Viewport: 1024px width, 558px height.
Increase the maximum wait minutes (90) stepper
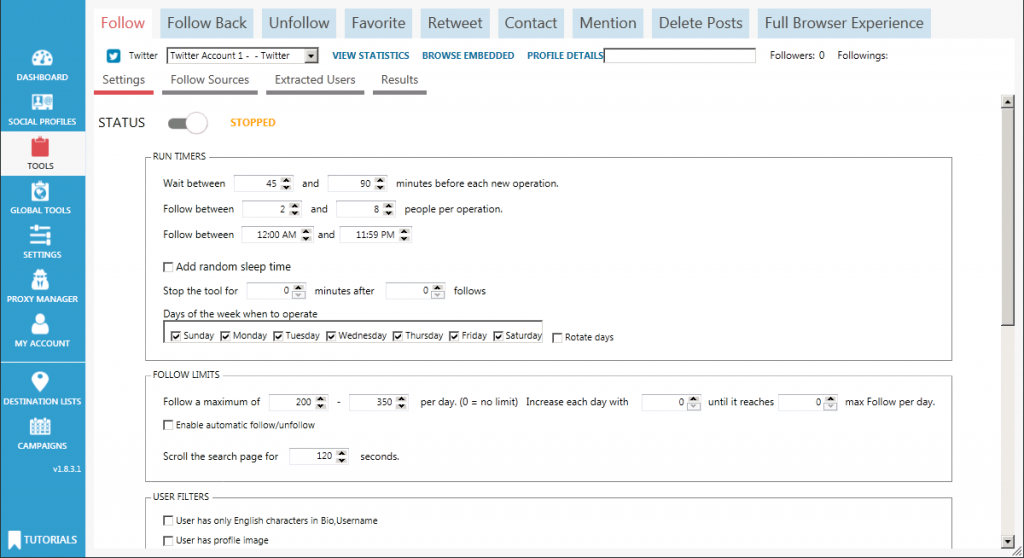pos(380,180)
